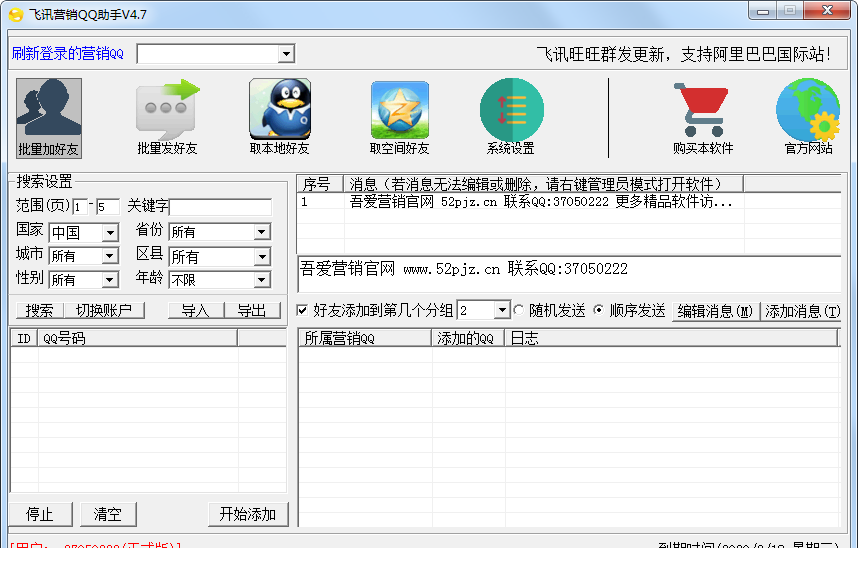Minimize the 飞讯营销QQ助手 window
Image resolution: width=858 pixels, height=571 pixels.
[763, 11]
